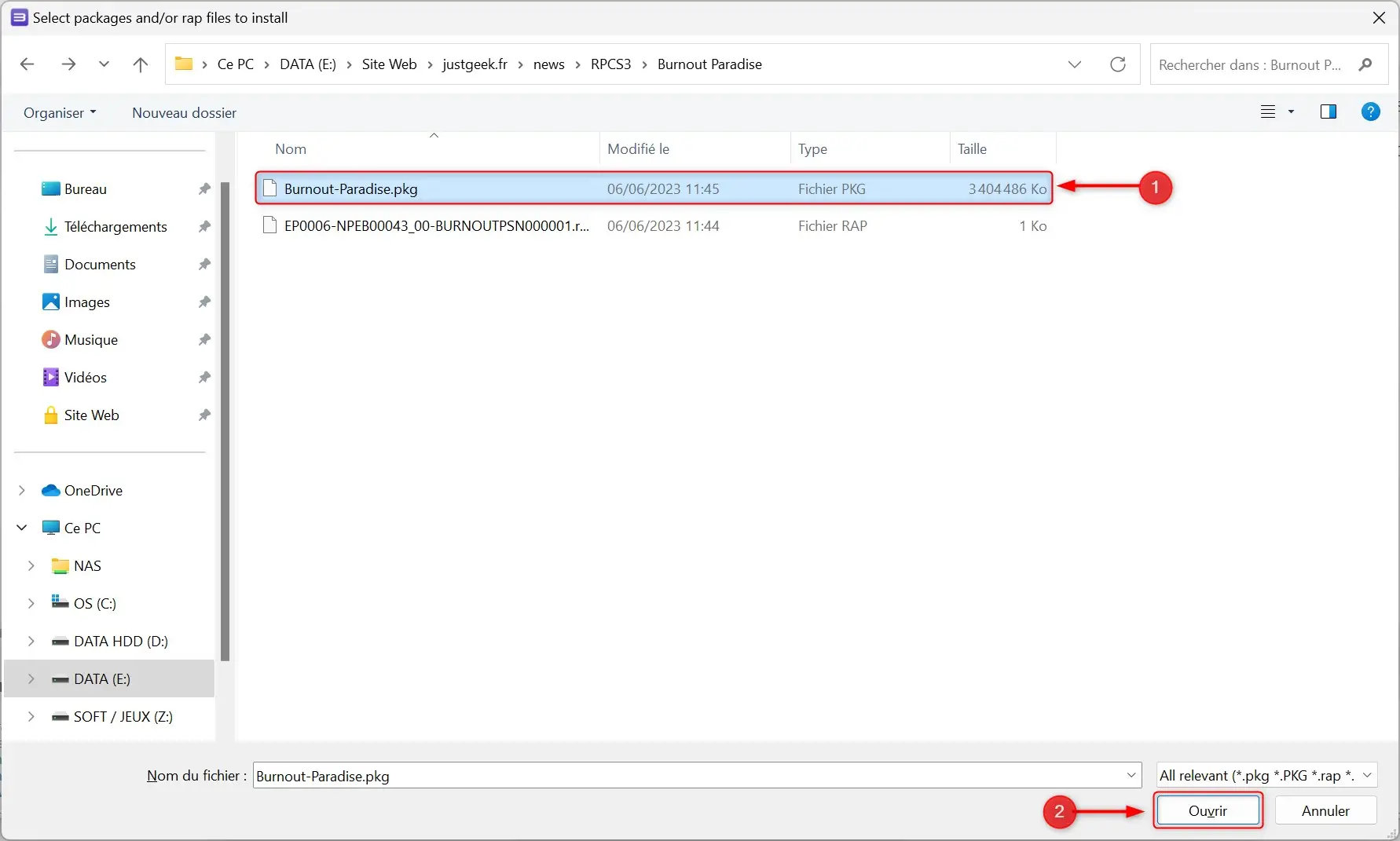
Task: Expand the NAS tree node
Action: click(31, 565)
